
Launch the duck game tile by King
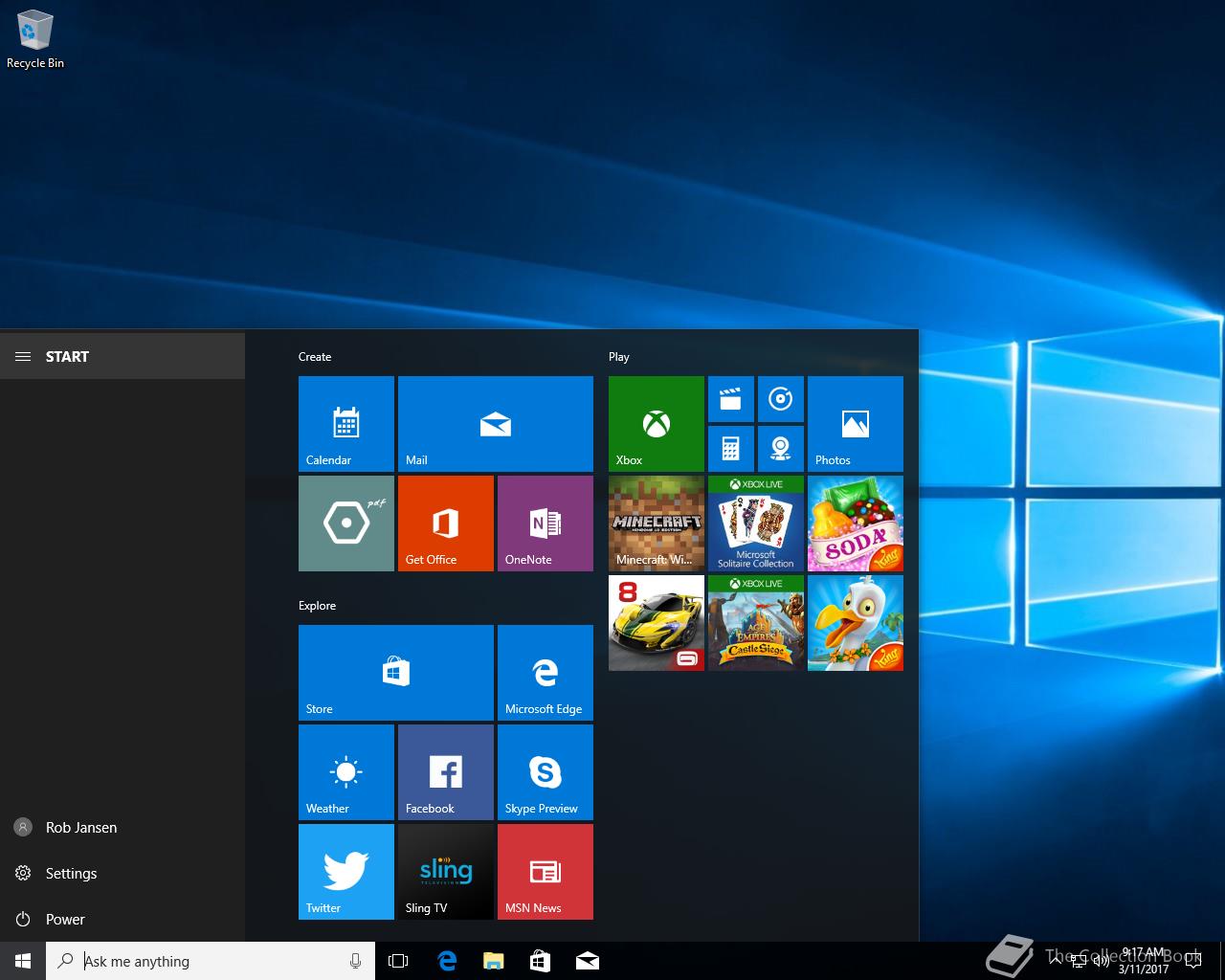click(x=856, y=623)
